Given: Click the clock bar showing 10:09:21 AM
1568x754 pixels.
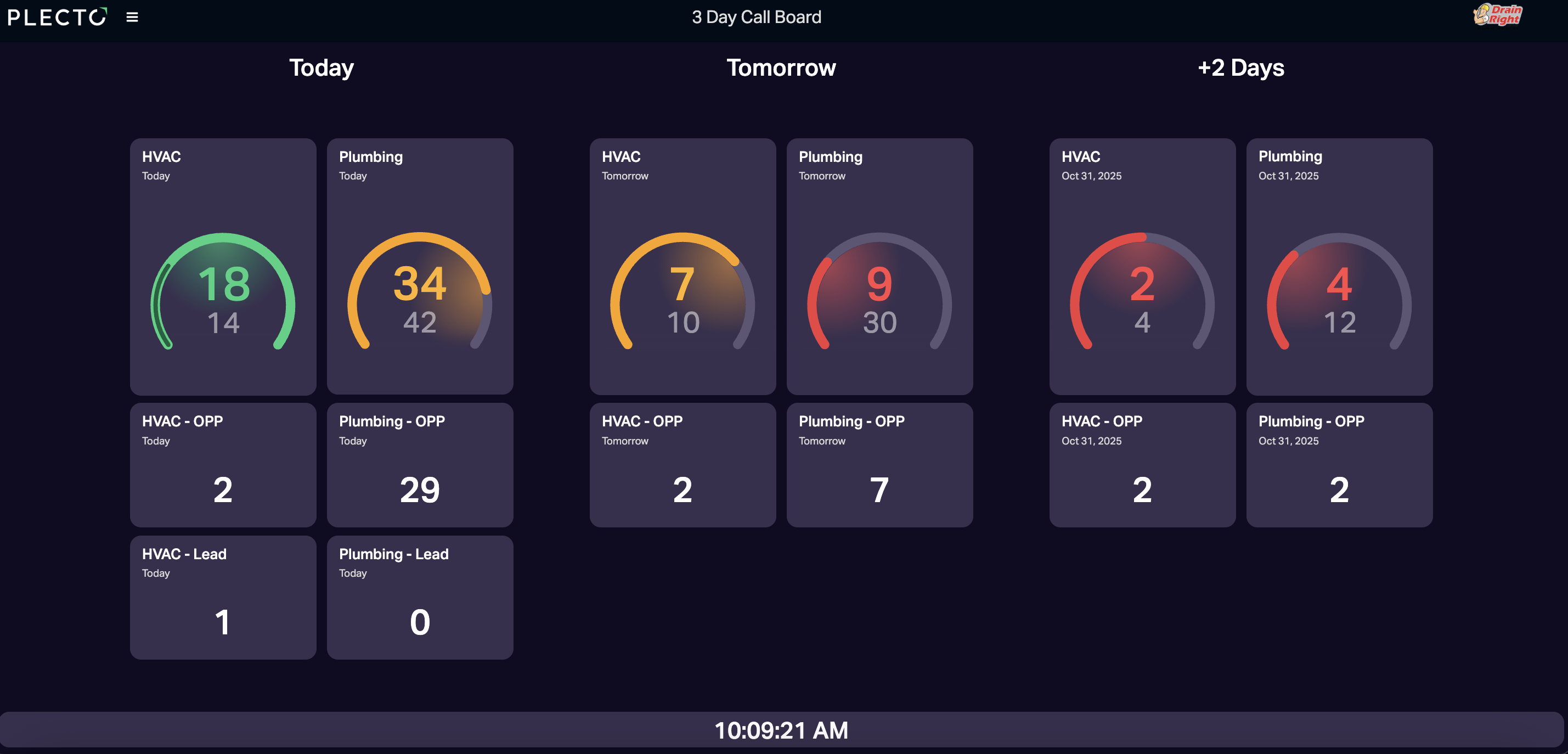Looking at the screenshot, I should [782, 730].
